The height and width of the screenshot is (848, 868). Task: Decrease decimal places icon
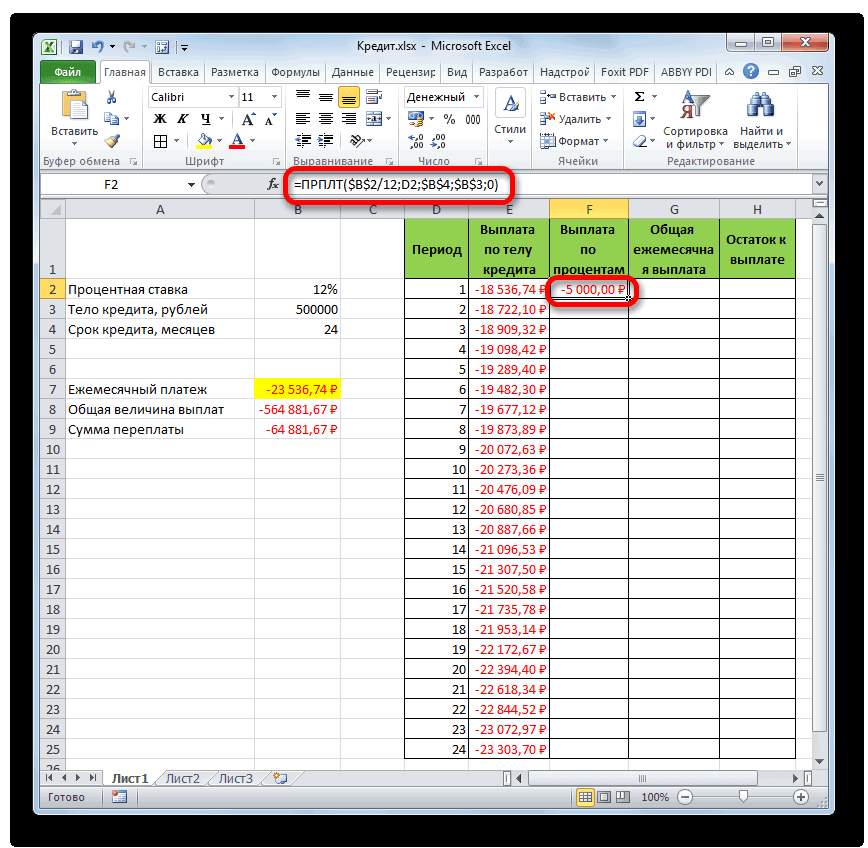pyautogui.click(x=438, y=142)
